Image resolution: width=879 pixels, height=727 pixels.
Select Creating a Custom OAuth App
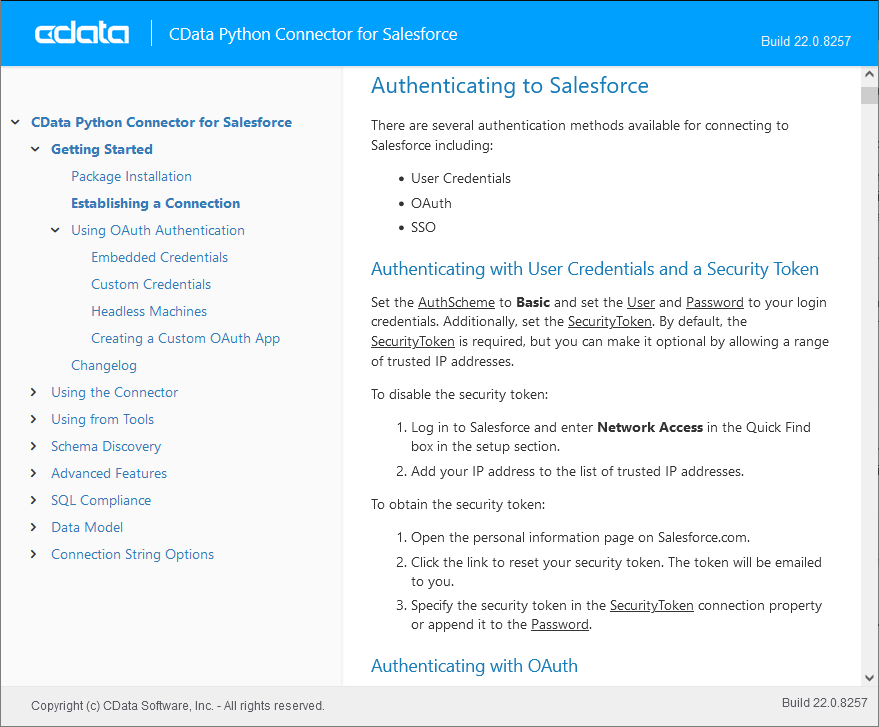tap(185, 338)
